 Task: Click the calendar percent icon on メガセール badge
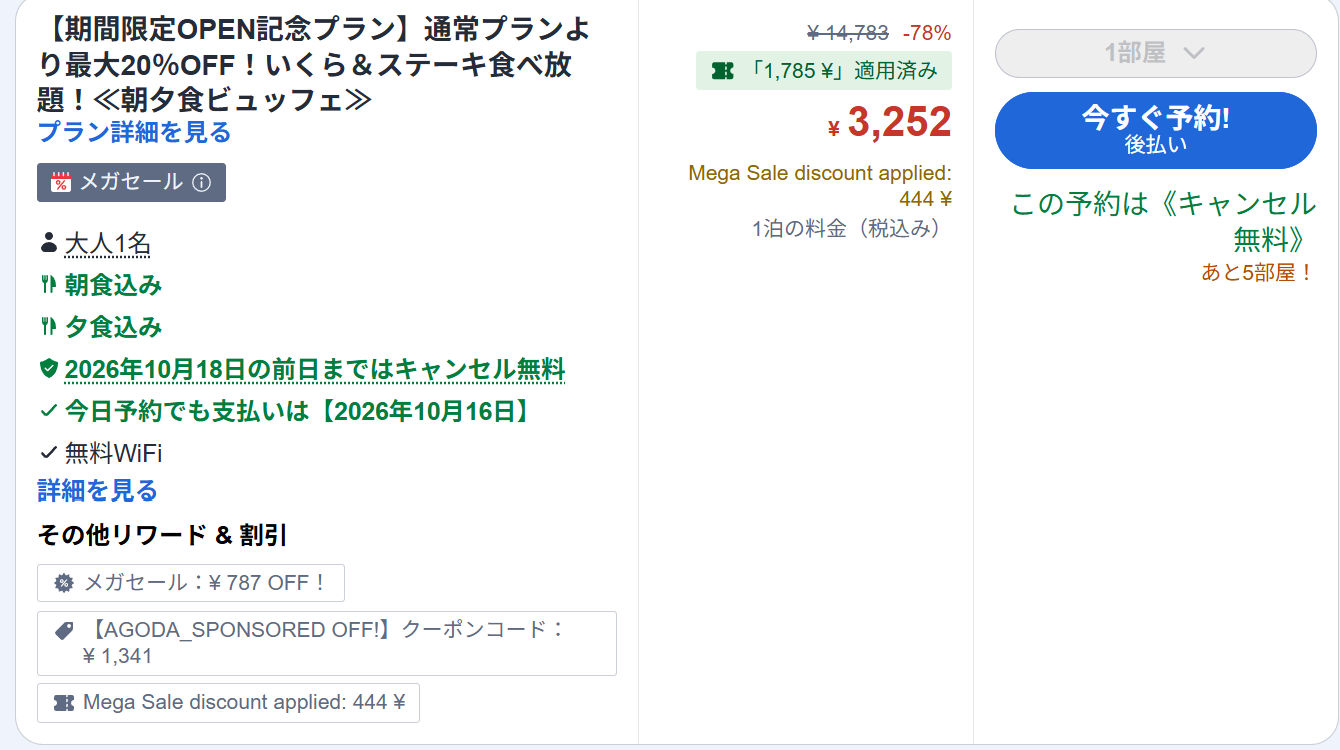click(61, 182)
